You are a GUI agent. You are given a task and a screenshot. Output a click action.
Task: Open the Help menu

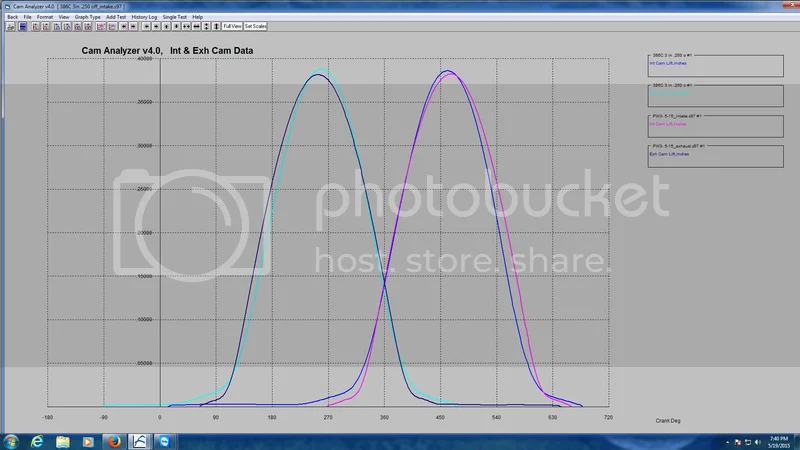point(197,17)
